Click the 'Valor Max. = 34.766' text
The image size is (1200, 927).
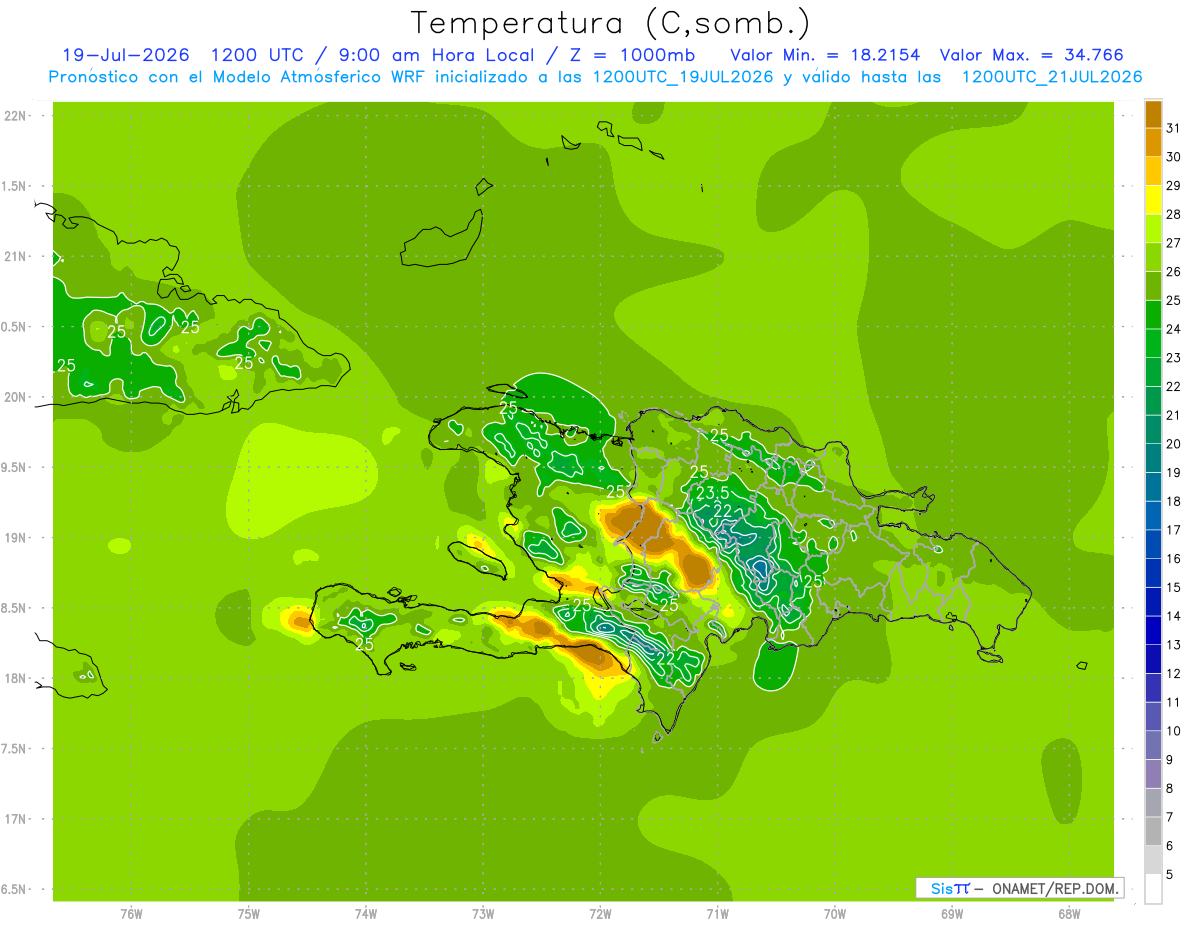(1032, 55)
